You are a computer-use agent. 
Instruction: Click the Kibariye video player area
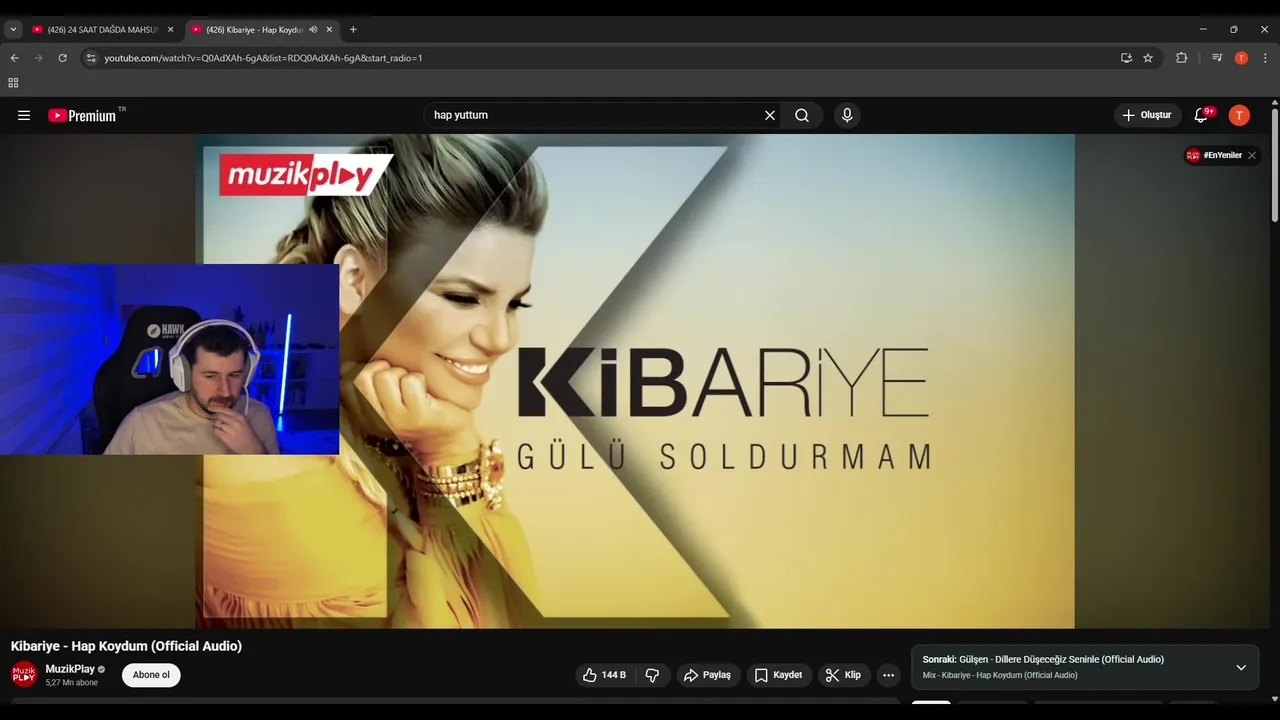(635, 381)
